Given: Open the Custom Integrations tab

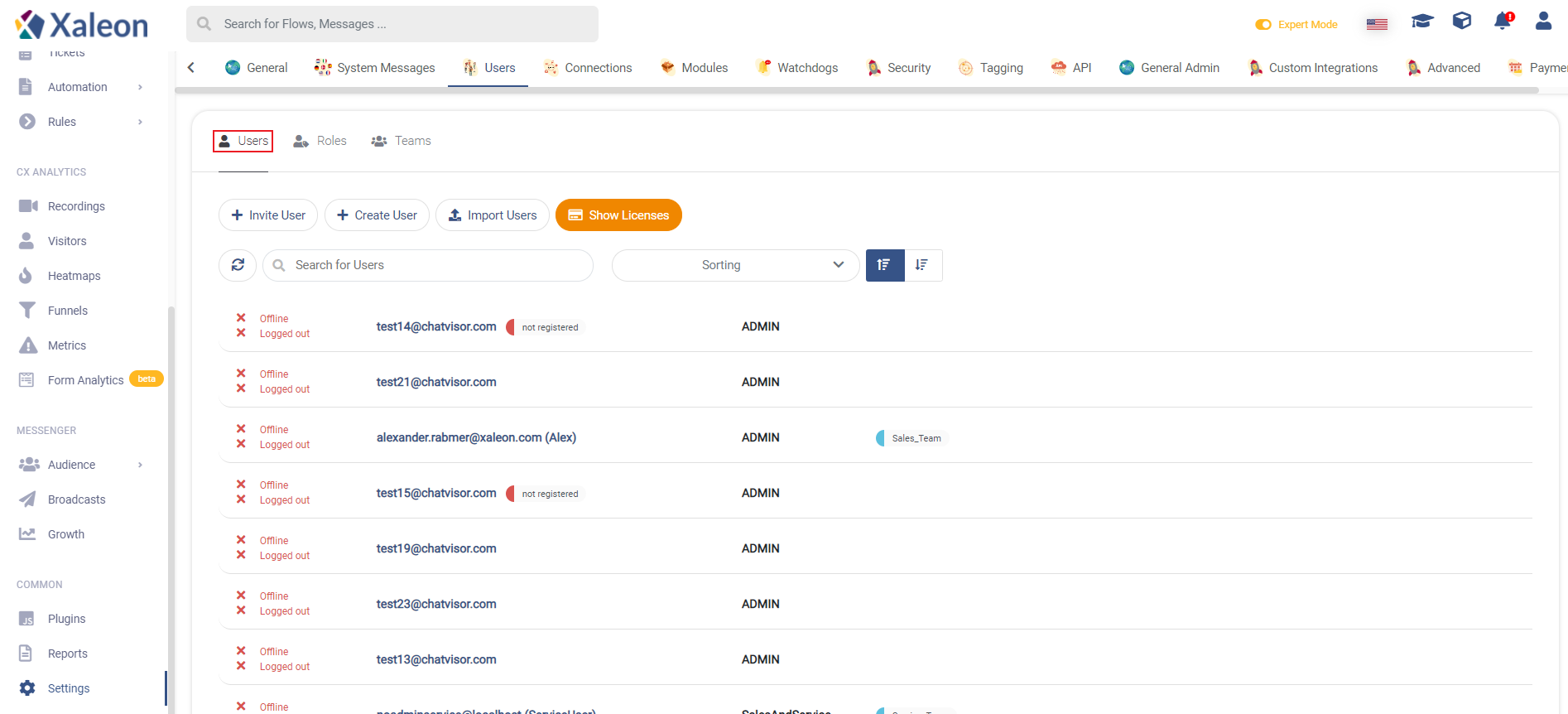Looking at the screenshot, I should click(x=1313, y=68).
